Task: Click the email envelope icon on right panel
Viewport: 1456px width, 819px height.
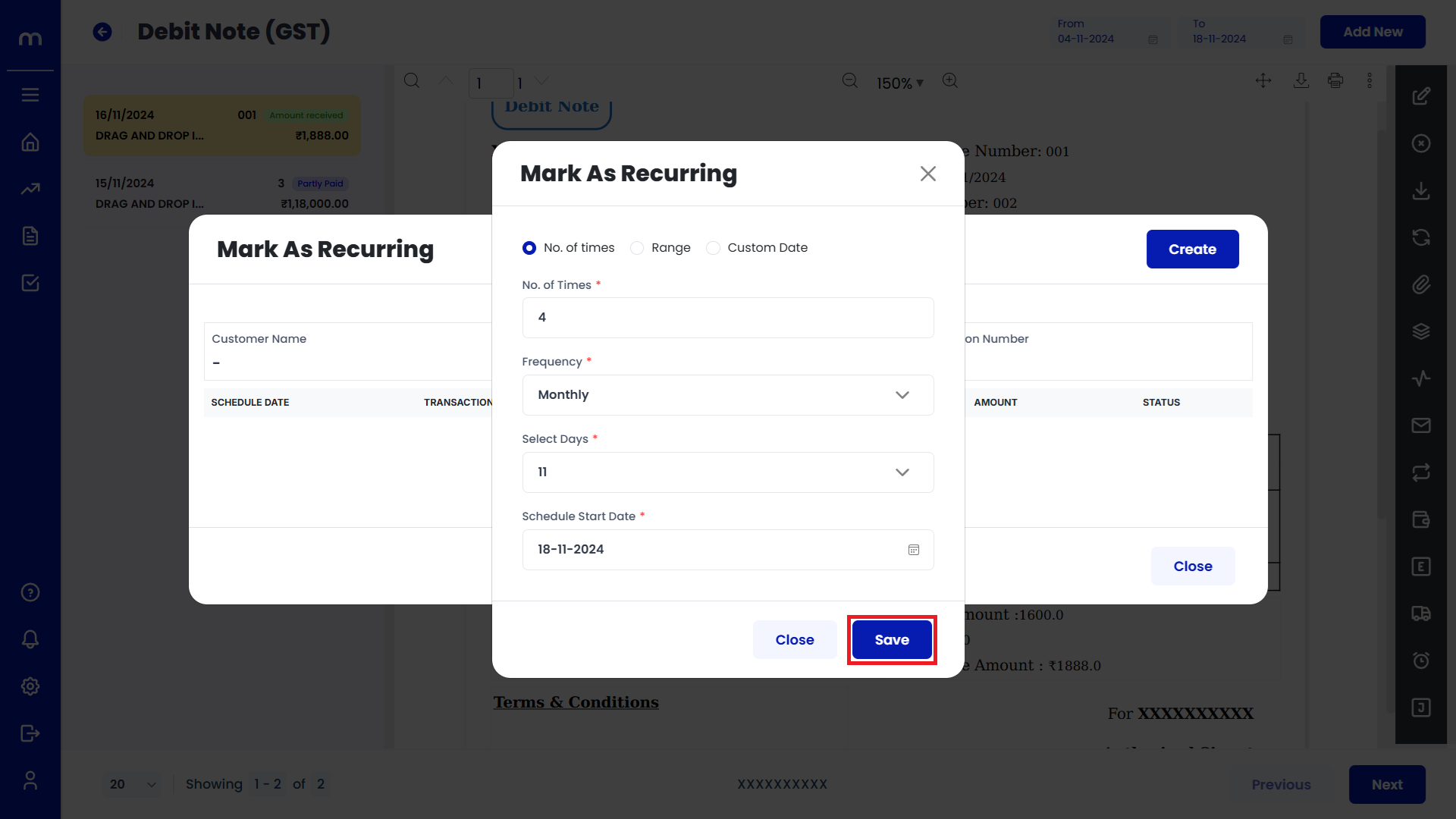Action: pos(1421,425)
